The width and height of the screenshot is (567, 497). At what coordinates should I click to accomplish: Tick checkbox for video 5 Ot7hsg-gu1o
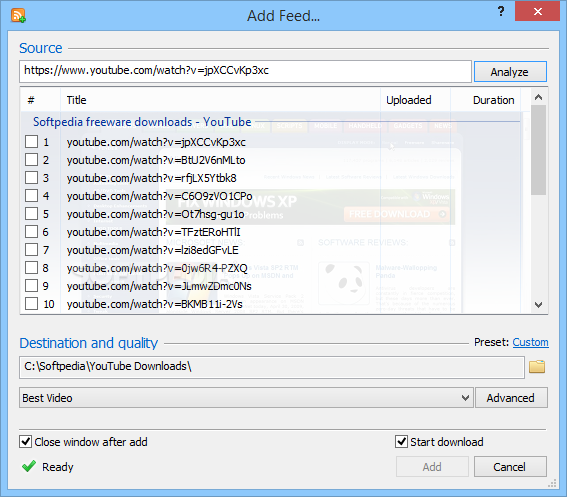(31, 213)
